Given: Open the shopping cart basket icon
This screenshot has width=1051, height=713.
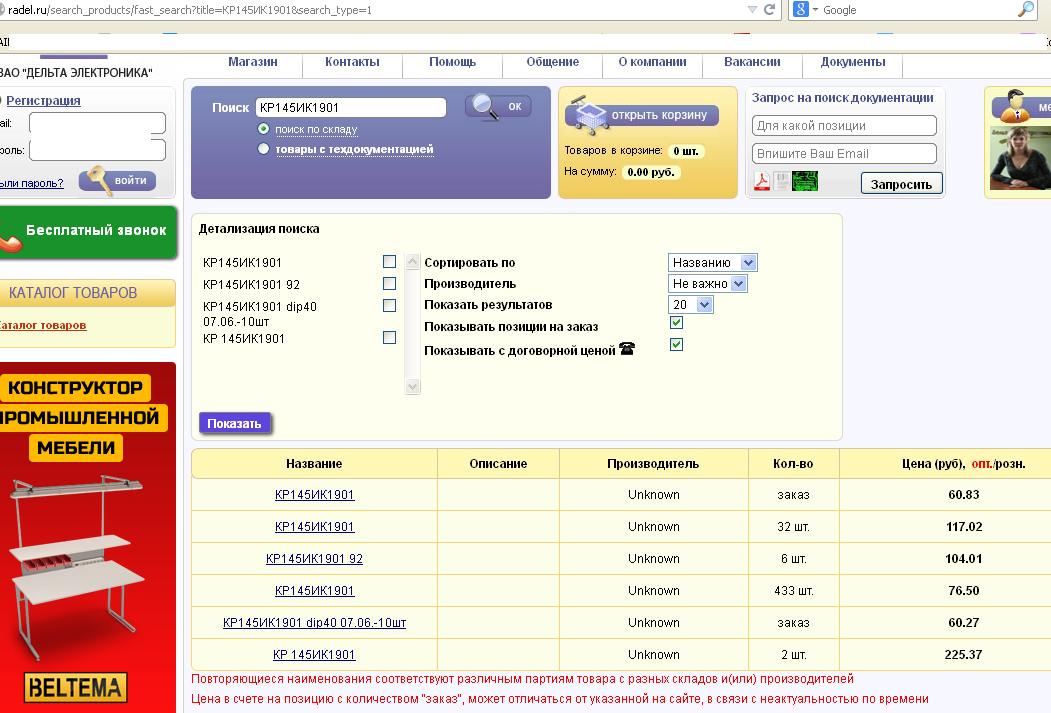Looking at the screenshot, I should coord(588,115).
